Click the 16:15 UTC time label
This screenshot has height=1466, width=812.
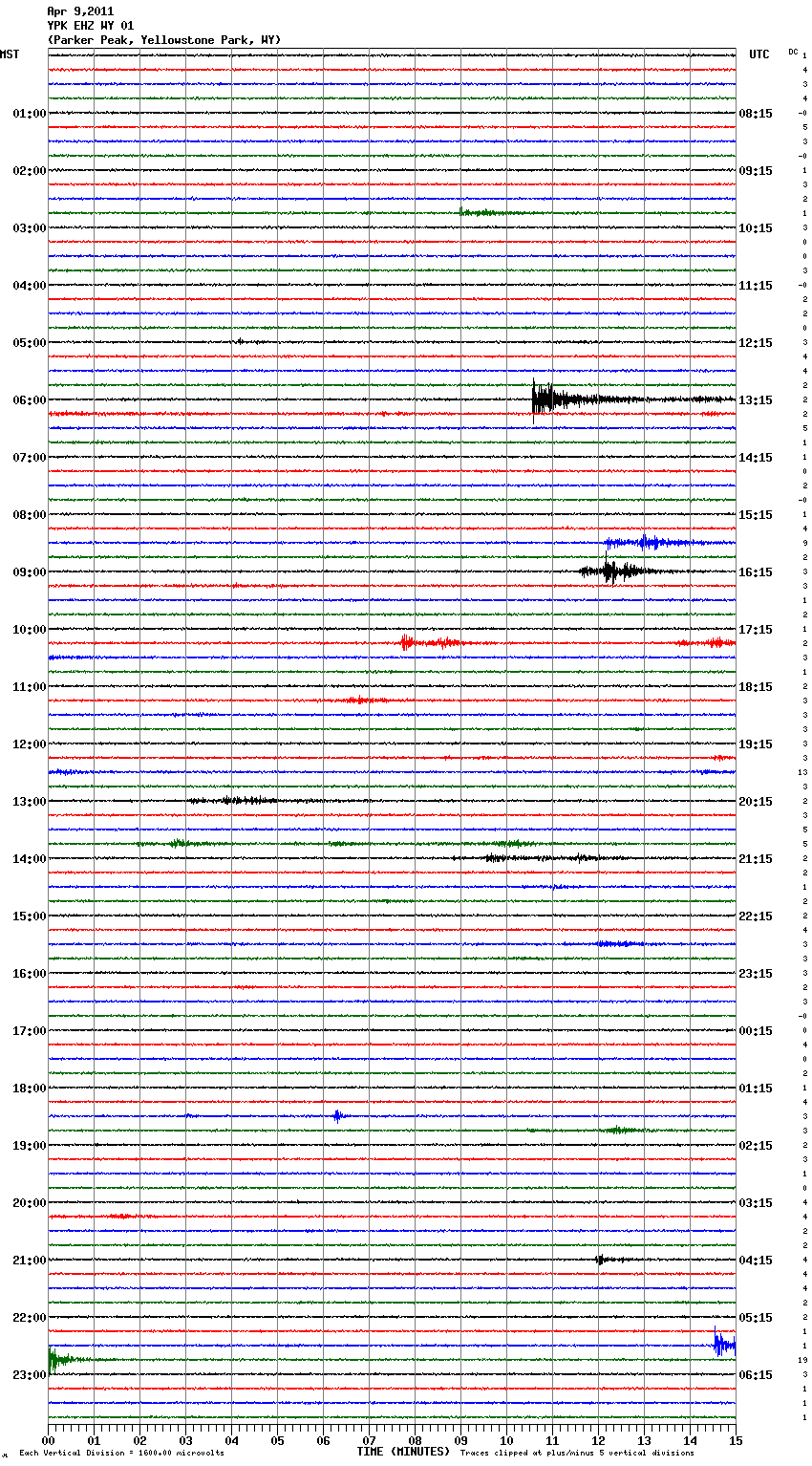click(756, 572)
